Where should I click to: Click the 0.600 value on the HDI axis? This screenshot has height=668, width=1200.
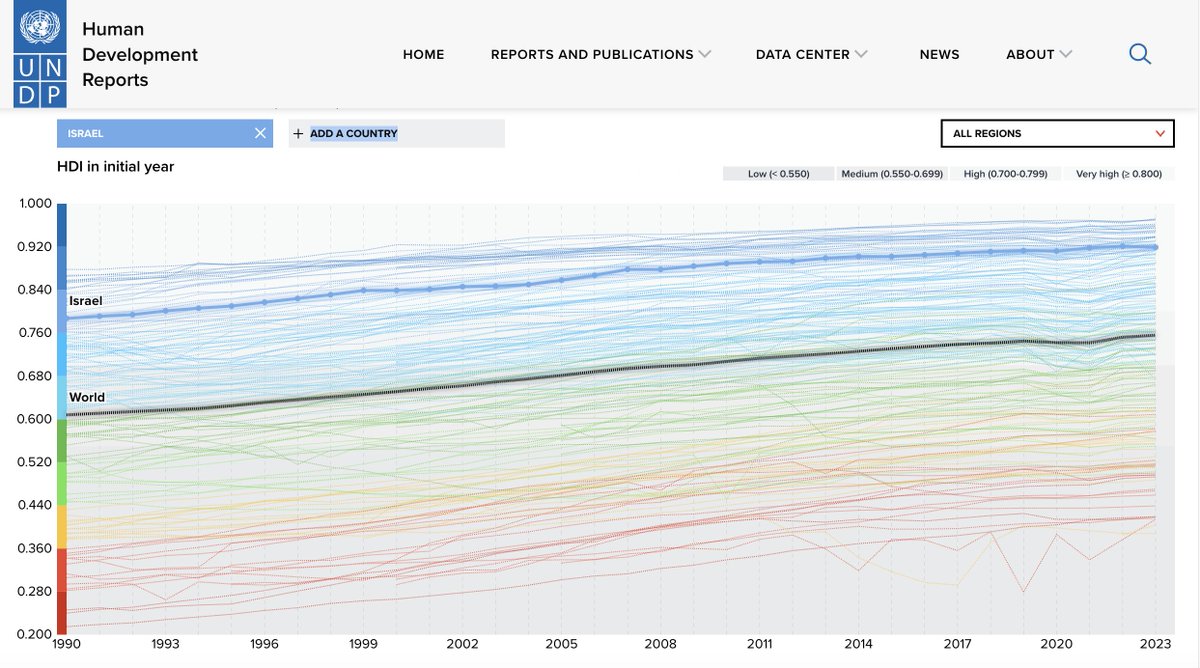pyautogui.click(x=35, y=419)
